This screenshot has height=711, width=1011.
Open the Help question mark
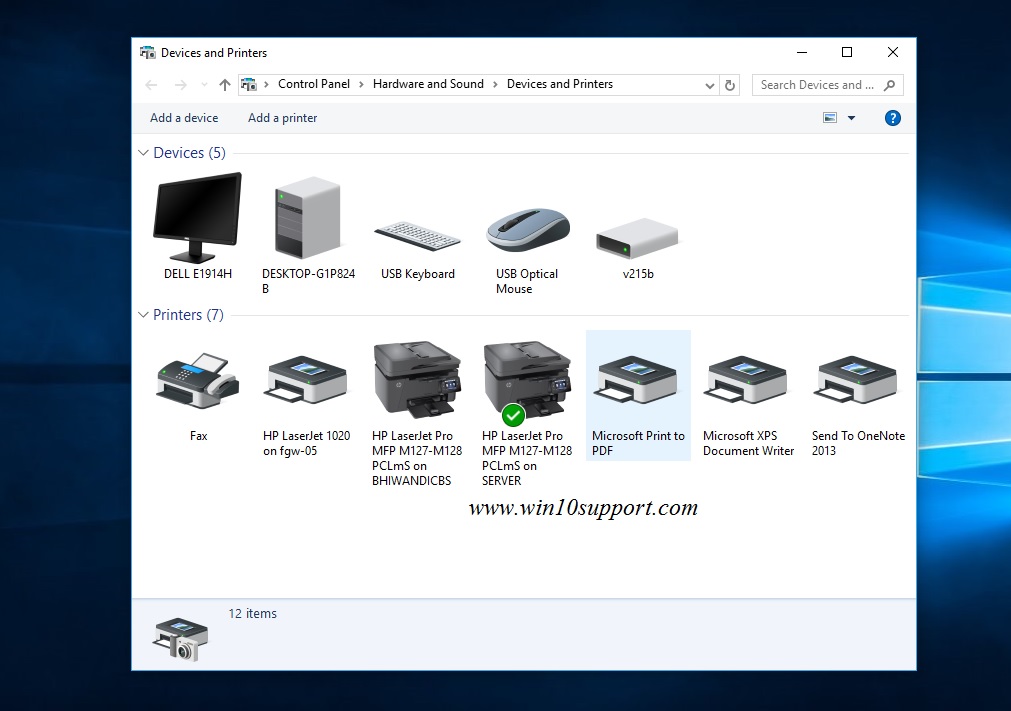(x=891, y=117)
